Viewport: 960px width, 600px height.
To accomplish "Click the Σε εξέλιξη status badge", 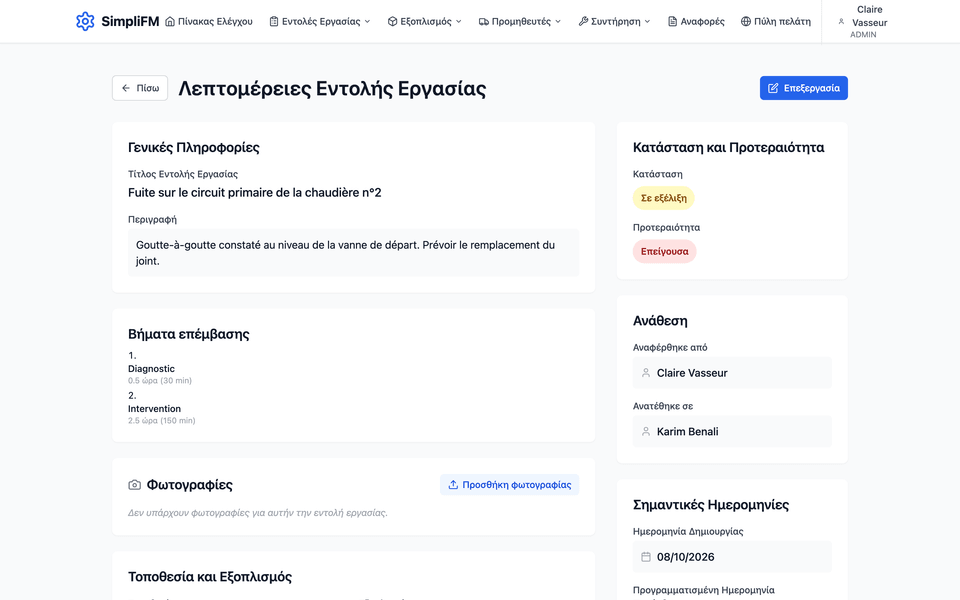I will [x=664, y=198].
